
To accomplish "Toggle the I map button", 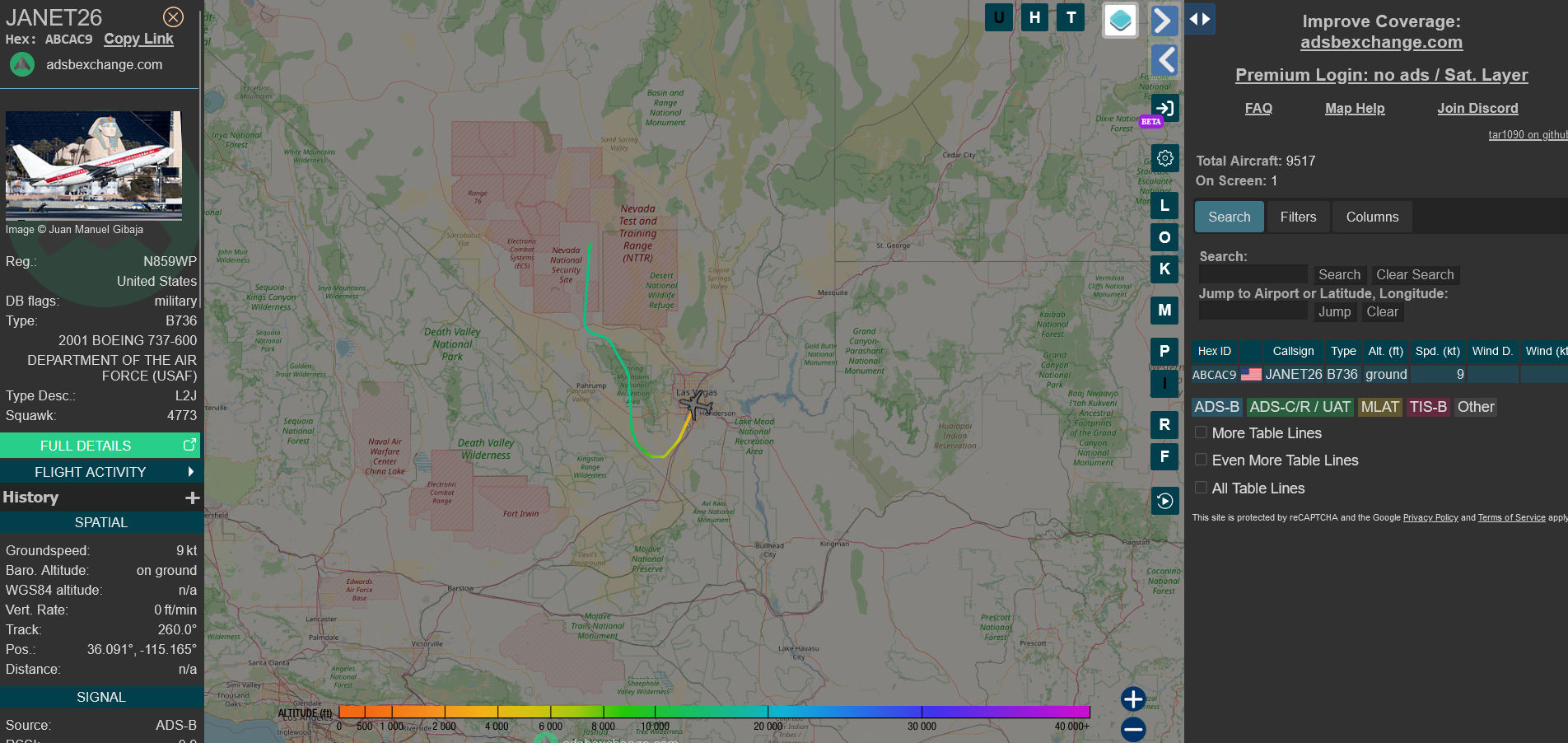I will (x=1164, y=383).
